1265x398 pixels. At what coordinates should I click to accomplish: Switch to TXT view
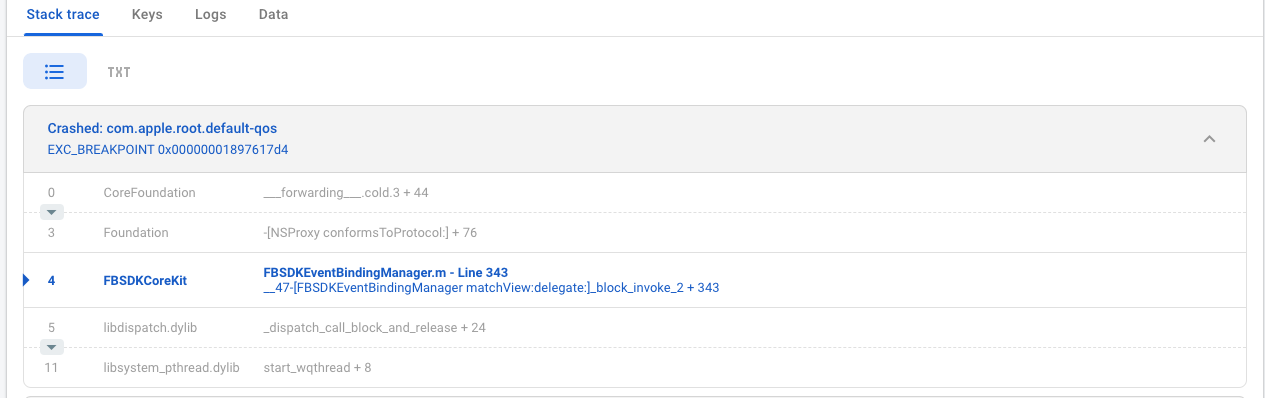click(x=119, y=72)
